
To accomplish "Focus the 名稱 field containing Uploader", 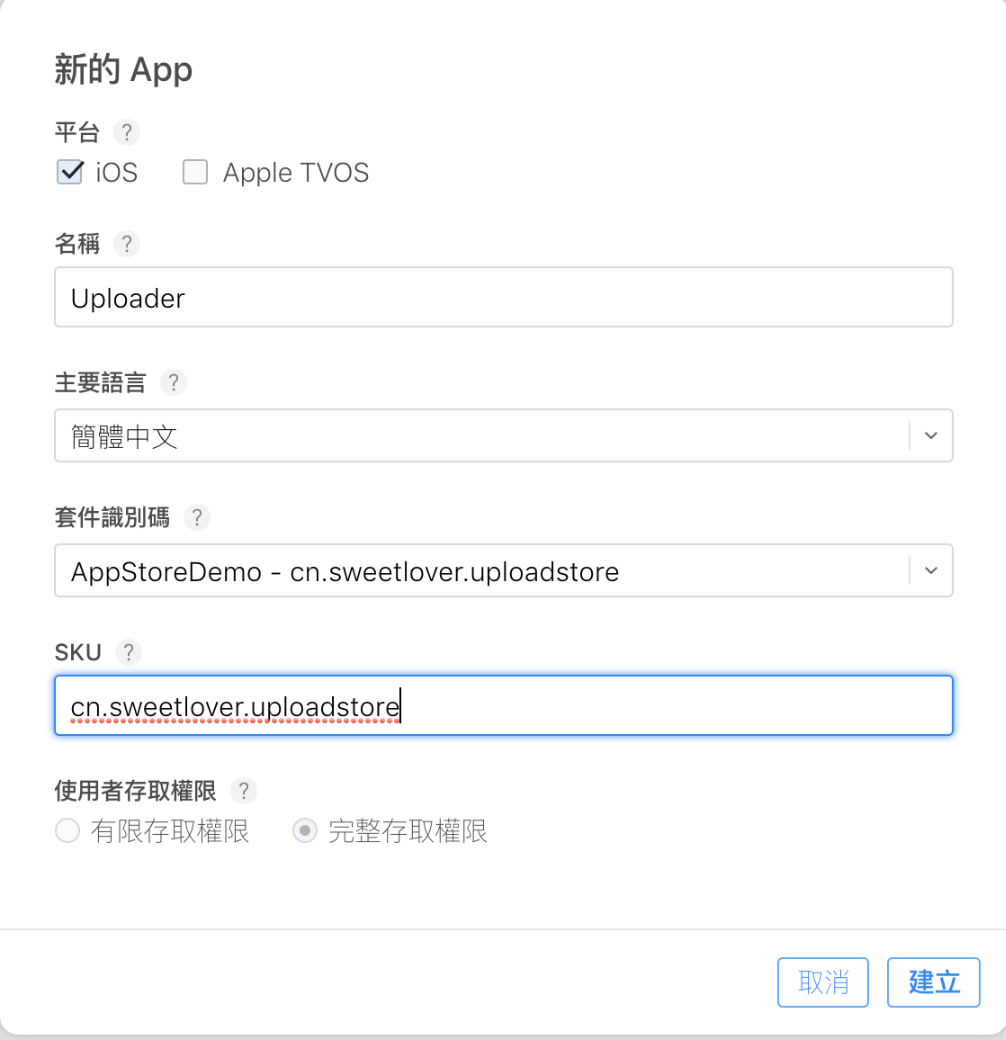I will [x=504, y=297].
